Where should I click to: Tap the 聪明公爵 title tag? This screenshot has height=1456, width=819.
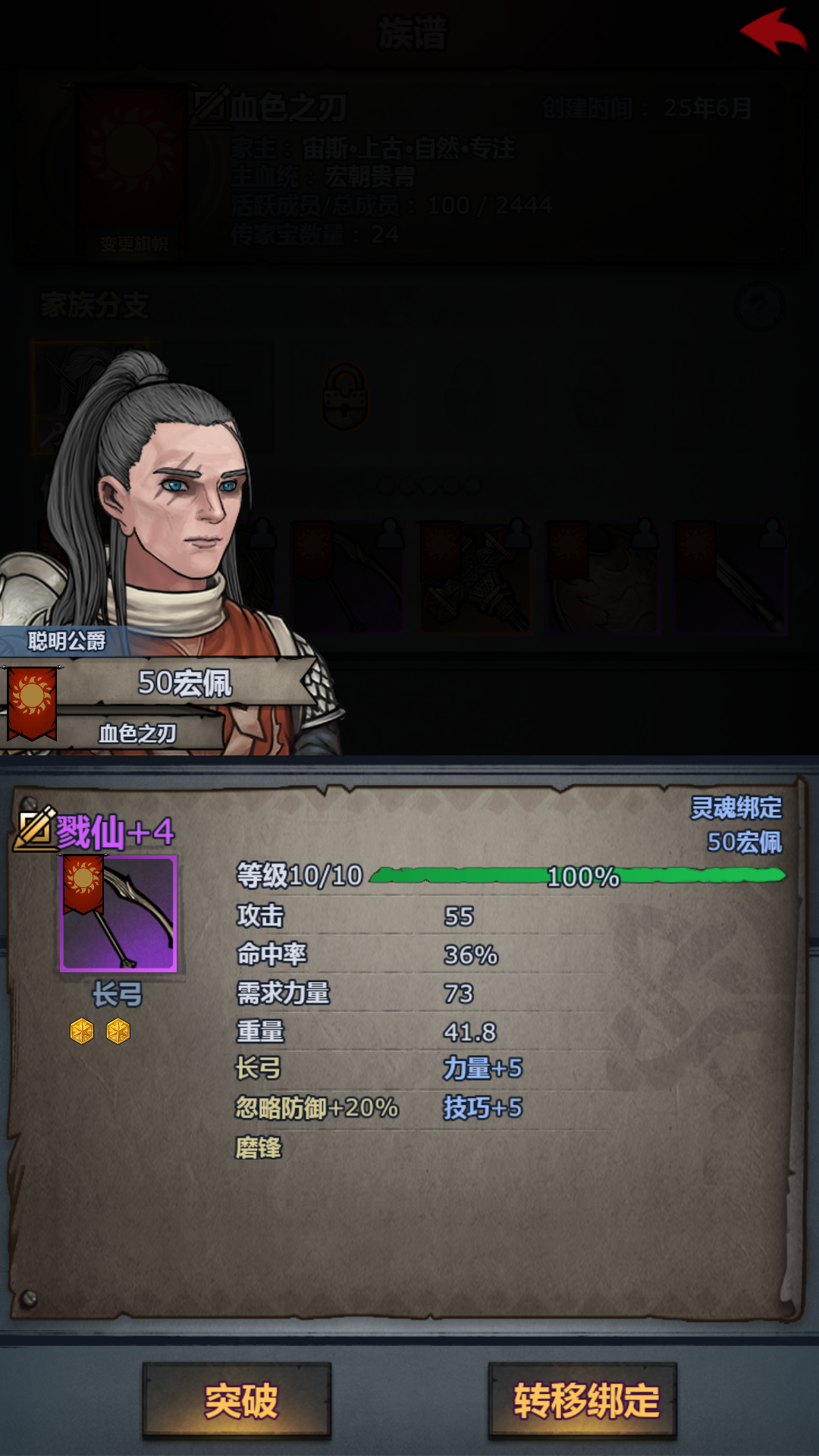[65, 642]
